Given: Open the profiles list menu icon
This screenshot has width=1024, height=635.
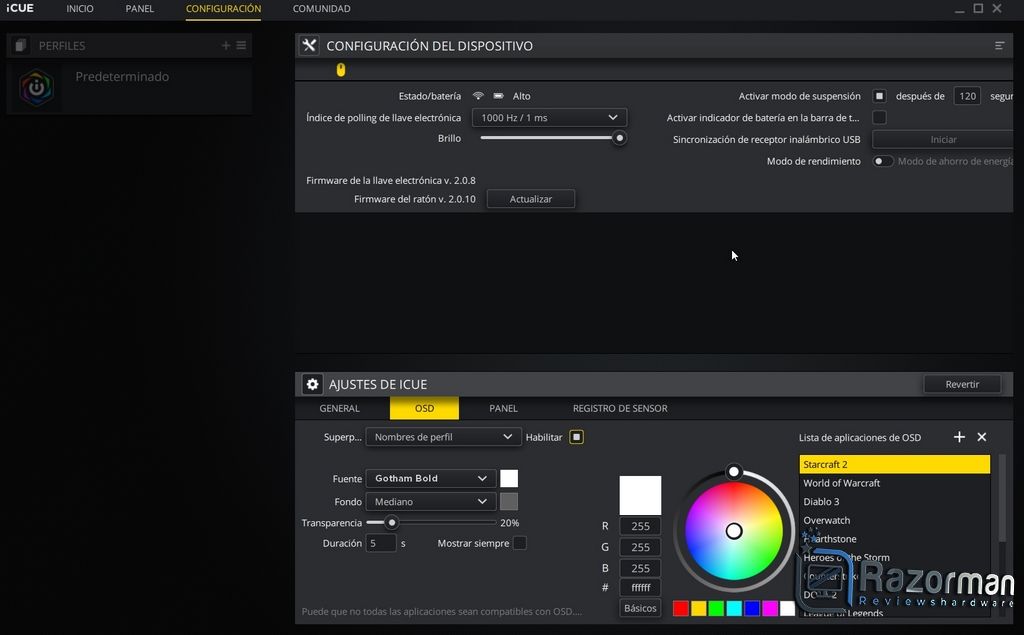Looking at the screenshot, I should [242, 45].
